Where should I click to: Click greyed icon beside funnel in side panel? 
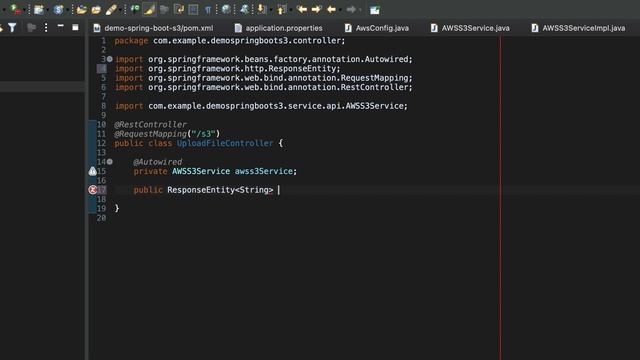tap(31, 27)
